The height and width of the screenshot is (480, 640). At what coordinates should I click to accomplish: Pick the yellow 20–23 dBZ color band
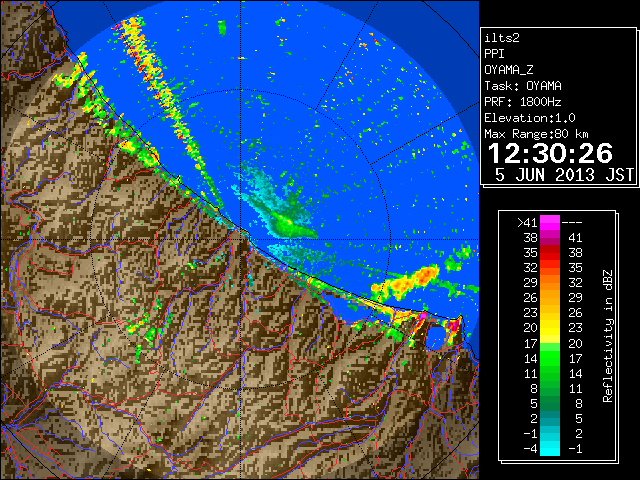click(x=550, y=328)
